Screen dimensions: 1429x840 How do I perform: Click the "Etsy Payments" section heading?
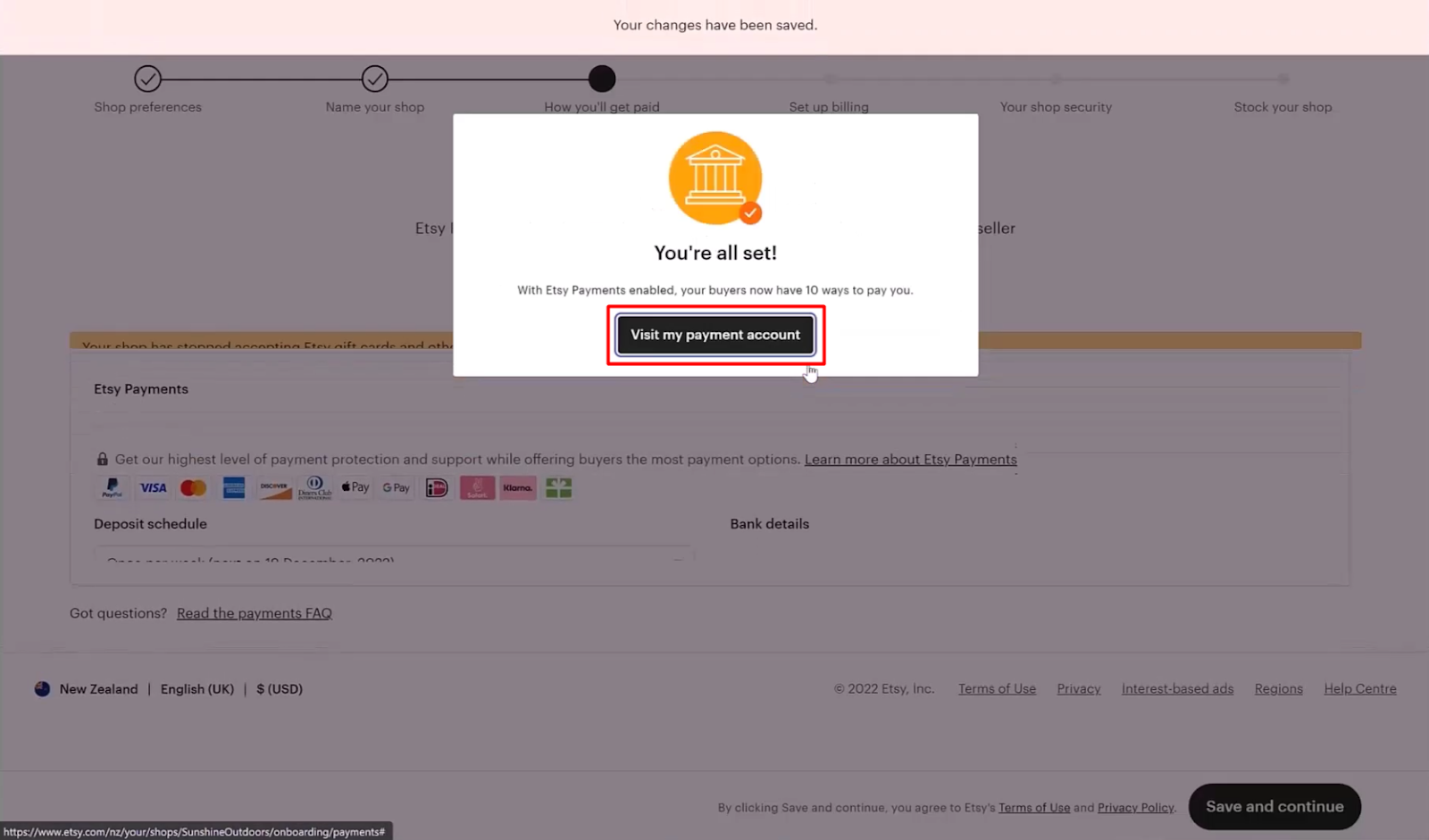[141, 389]
